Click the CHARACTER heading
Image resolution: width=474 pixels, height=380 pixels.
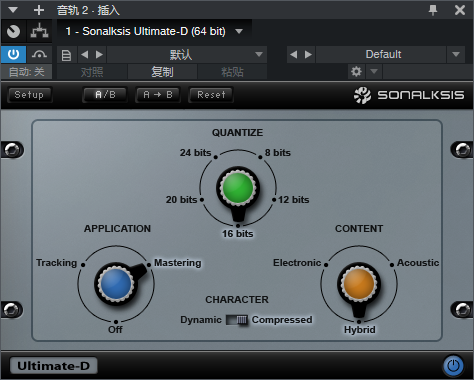237,300
